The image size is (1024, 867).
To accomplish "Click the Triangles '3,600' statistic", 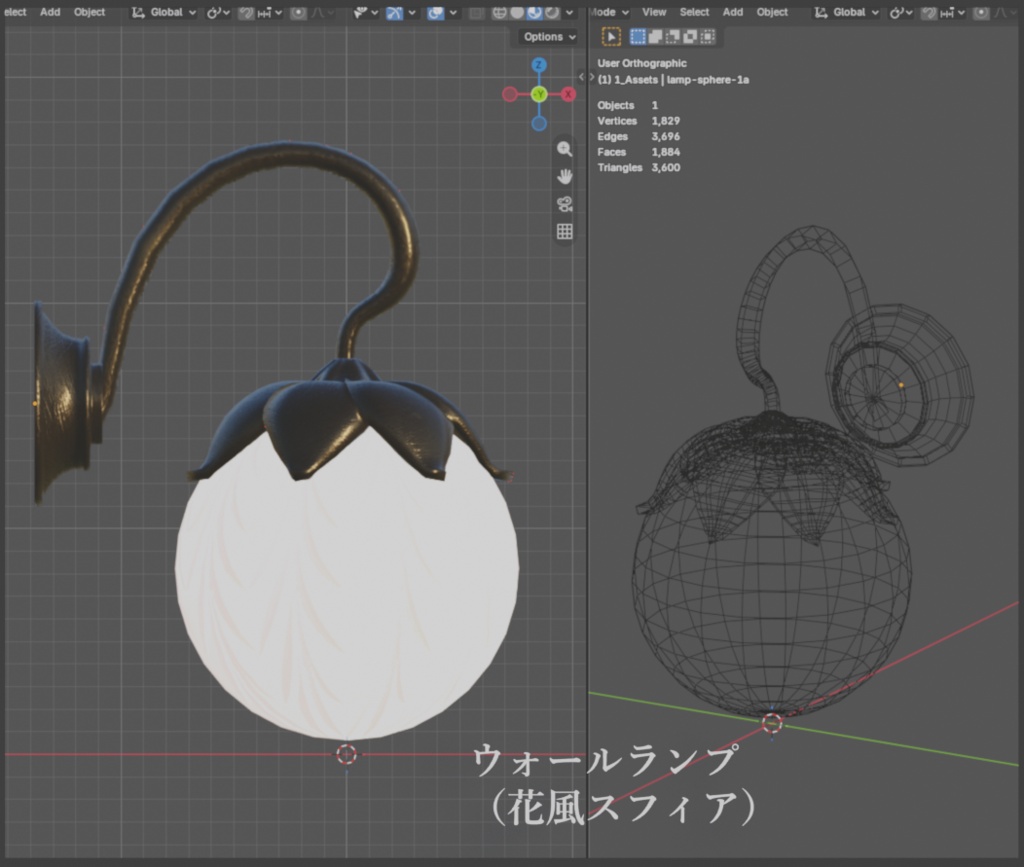I will click(x=665, y=168).
